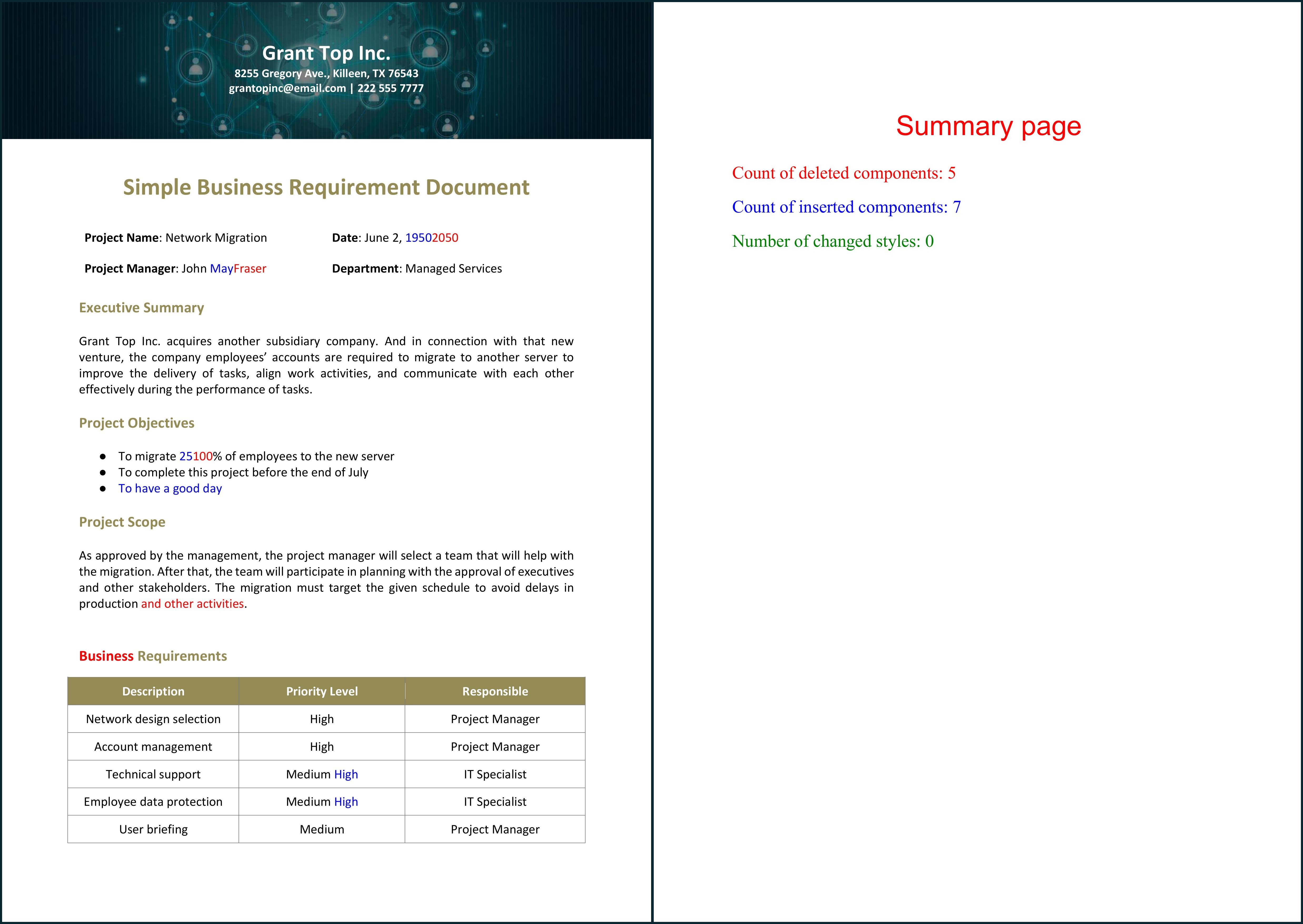The width and height of the screenshot is (1303, 924).
Task: Click the Executive Summary heading
Action: tap(141, 308)
